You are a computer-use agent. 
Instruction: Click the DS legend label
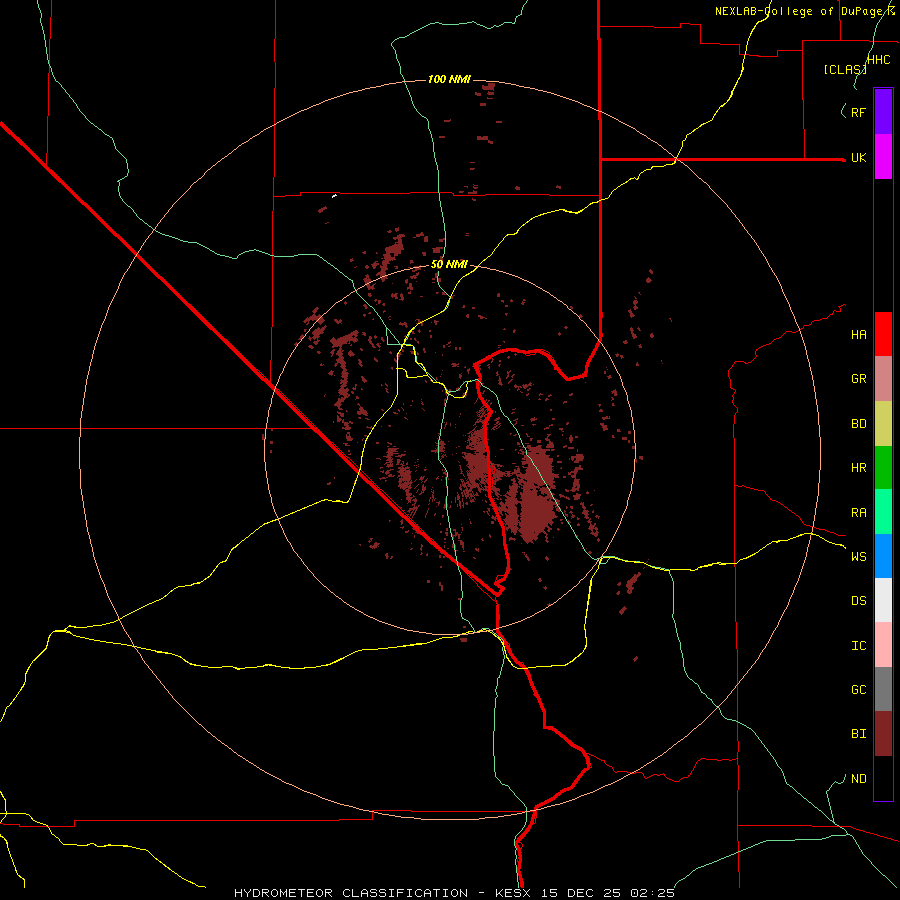[x=858, y=601]
